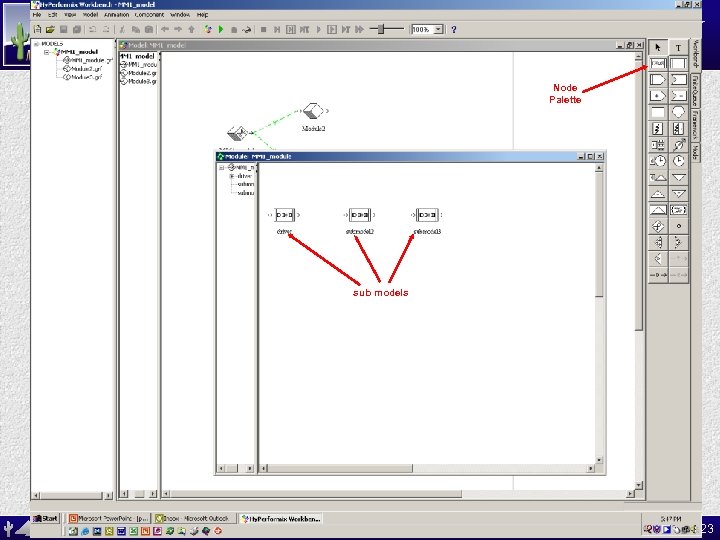Select the small circle node in palette
Screen dimensions: 720x540
click(x=678, y=226)
